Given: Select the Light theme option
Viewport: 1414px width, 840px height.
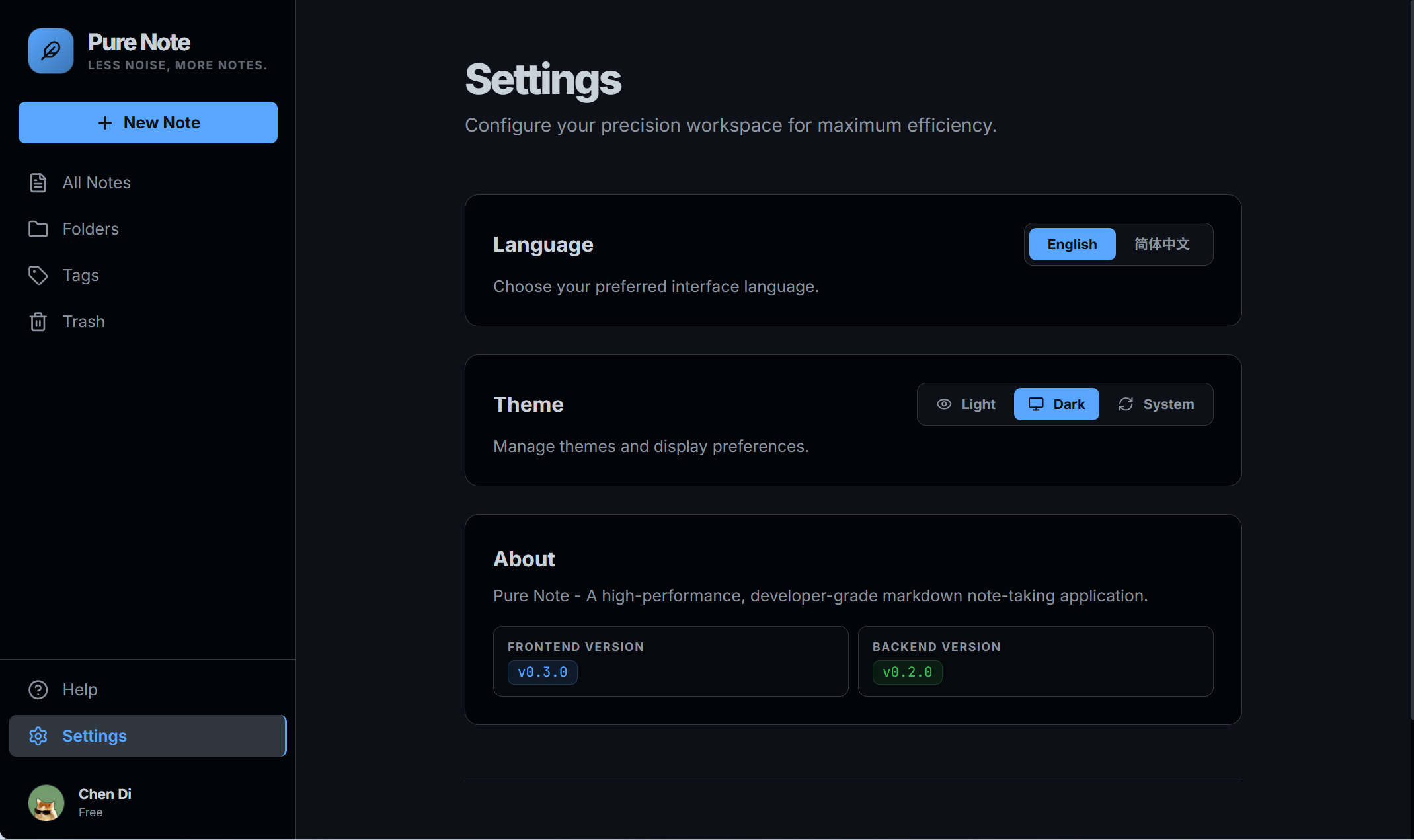Looking at the screenshot, I should [x=966, y=404].
